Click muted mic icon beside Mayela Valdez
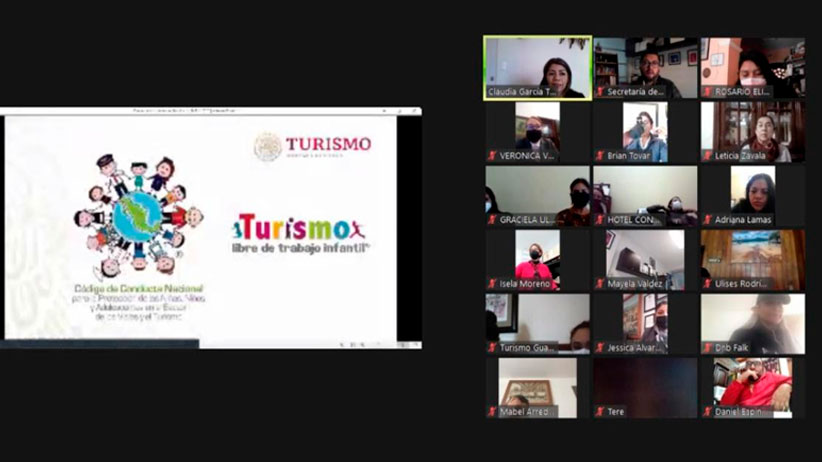The width and height of the screenshot is (822, 462). 600,284
